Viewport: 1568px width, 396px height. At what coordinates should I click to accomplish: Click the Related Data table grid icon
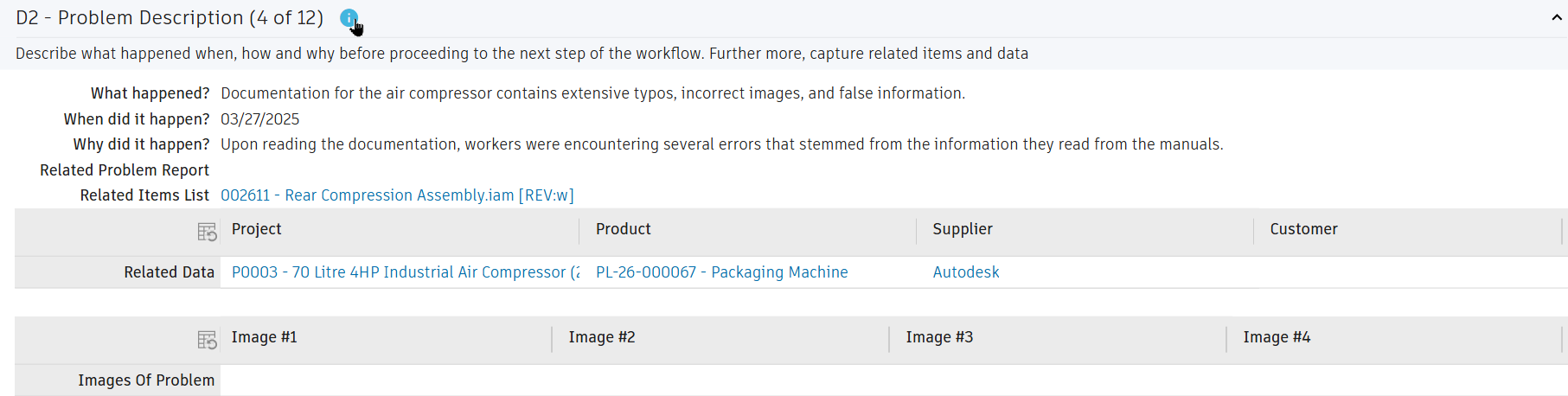click(207, 232)
